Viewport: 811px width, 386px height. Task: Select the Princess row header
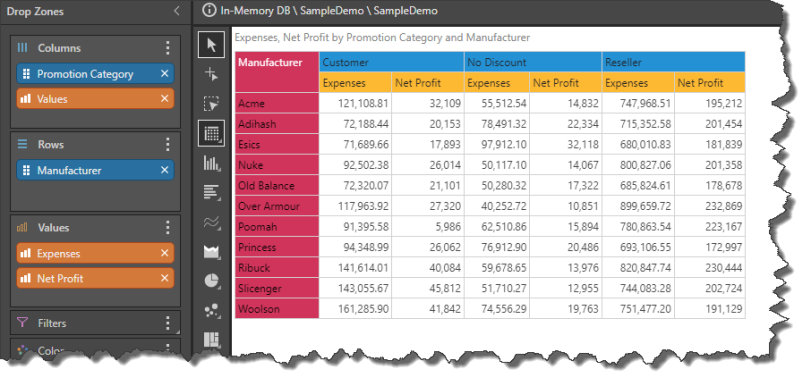[x=277, y=247]
